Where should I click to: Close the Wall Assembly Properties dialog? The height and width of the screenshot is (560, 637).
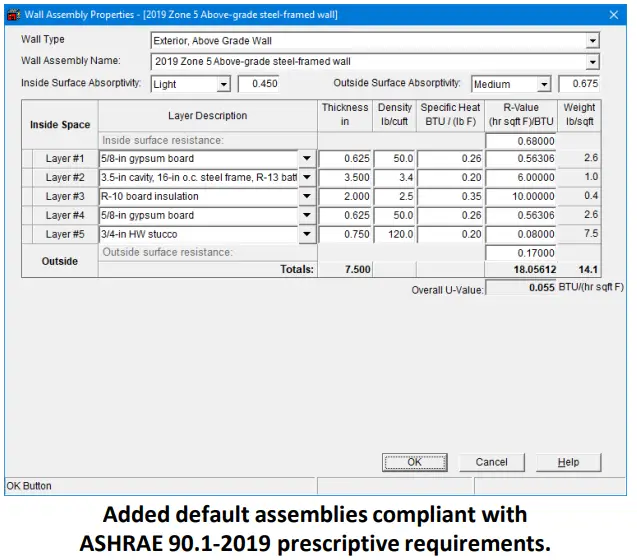click(613, 15)
